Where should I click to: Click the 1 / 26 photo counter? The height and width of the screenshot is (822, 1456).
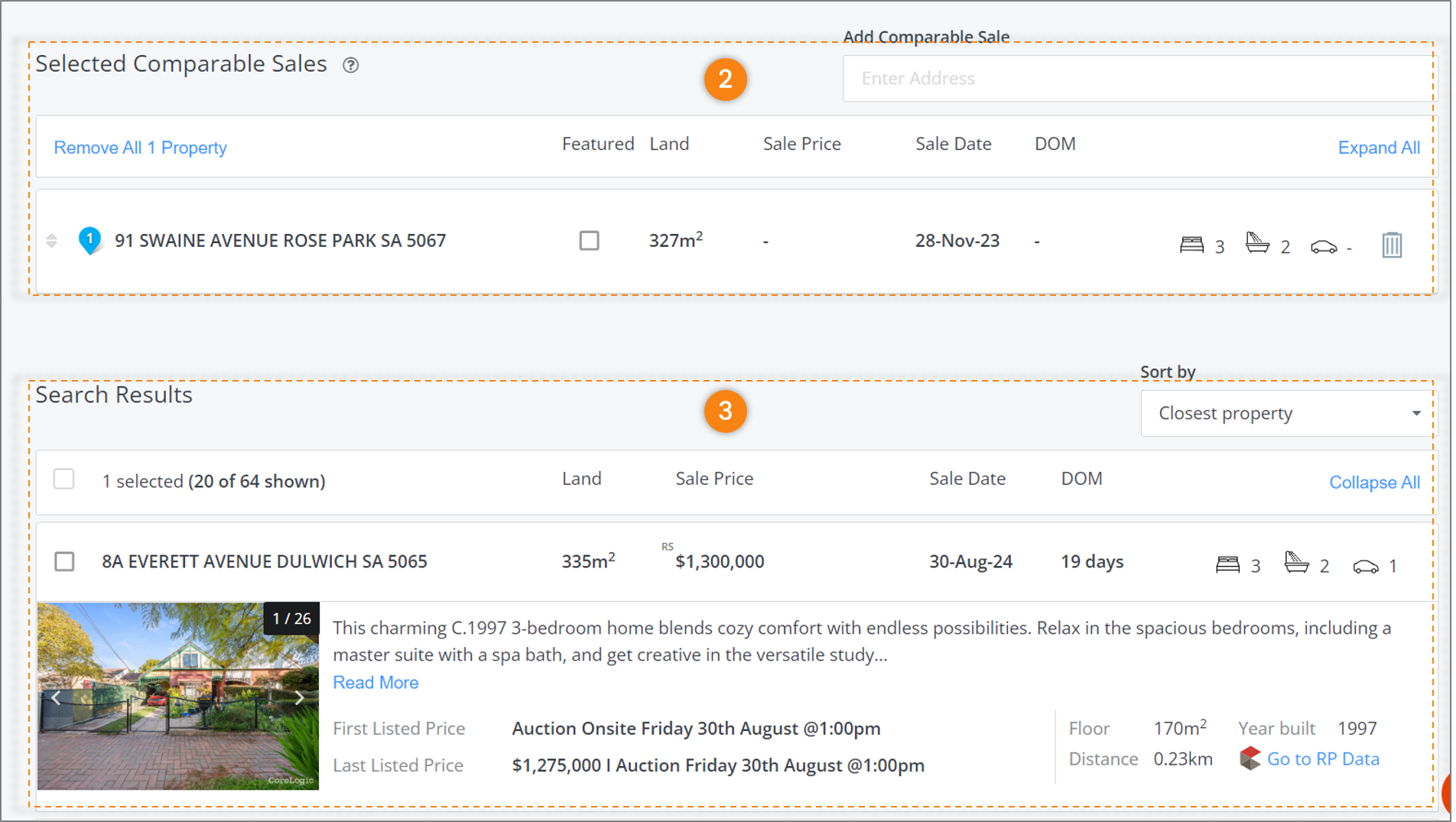pyautogui.click(x=291, y=619)
